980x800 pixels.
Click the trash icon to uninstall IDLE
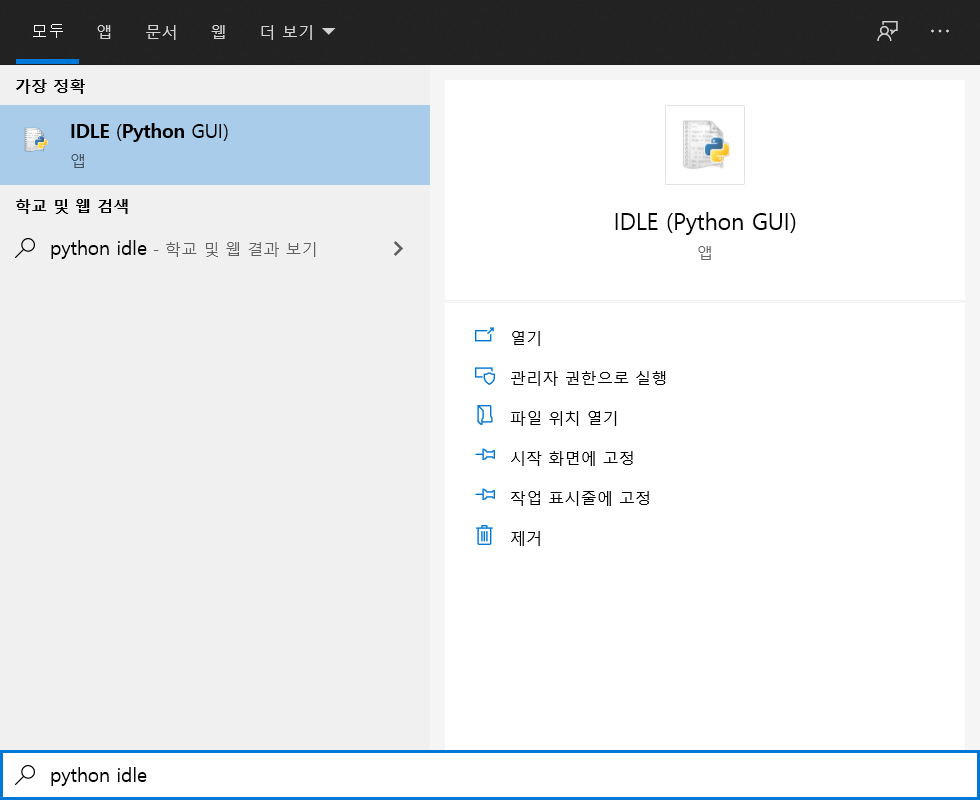(485, 537)
